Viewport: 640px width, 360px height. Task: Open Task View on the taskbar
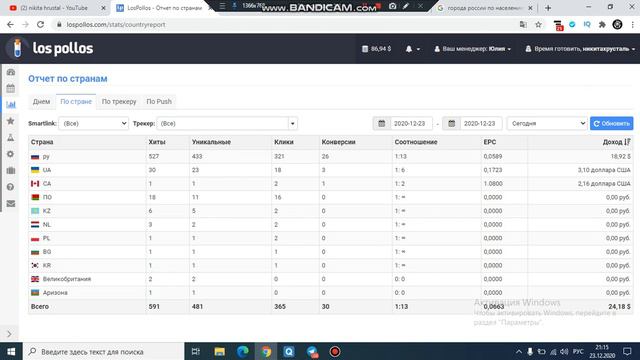pyautogui.click(x=196, y=351)
